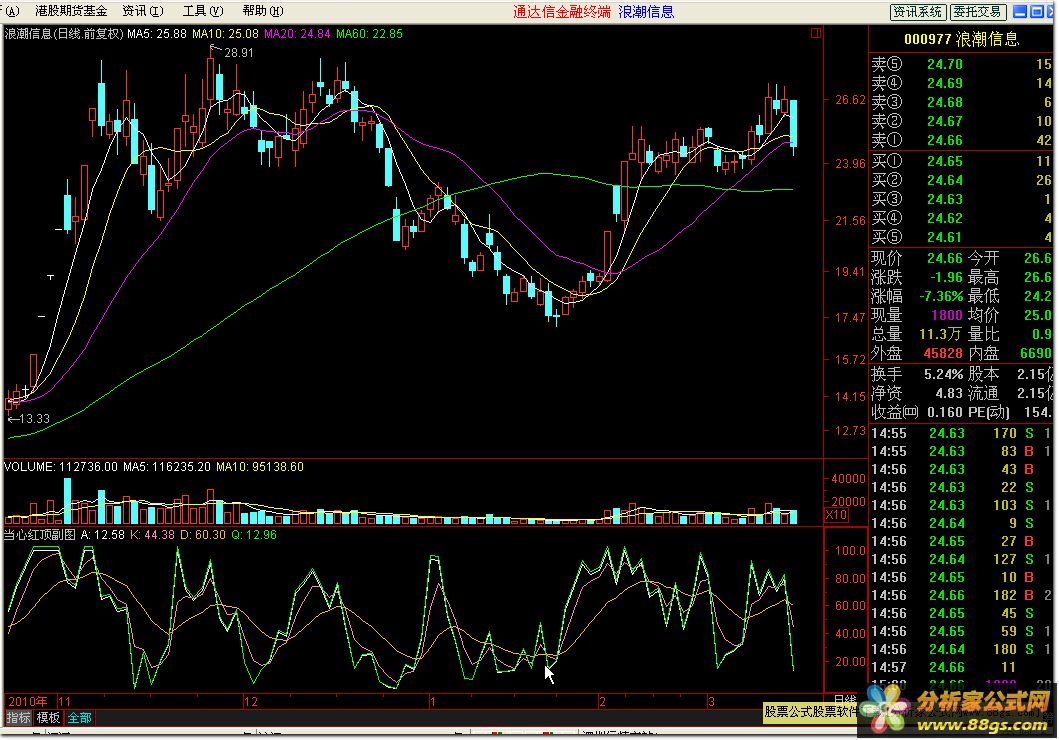Switch to the 模板 tab
This screenshot has width=1059, height=740.
pyautogui.click(x=48, y=718)
